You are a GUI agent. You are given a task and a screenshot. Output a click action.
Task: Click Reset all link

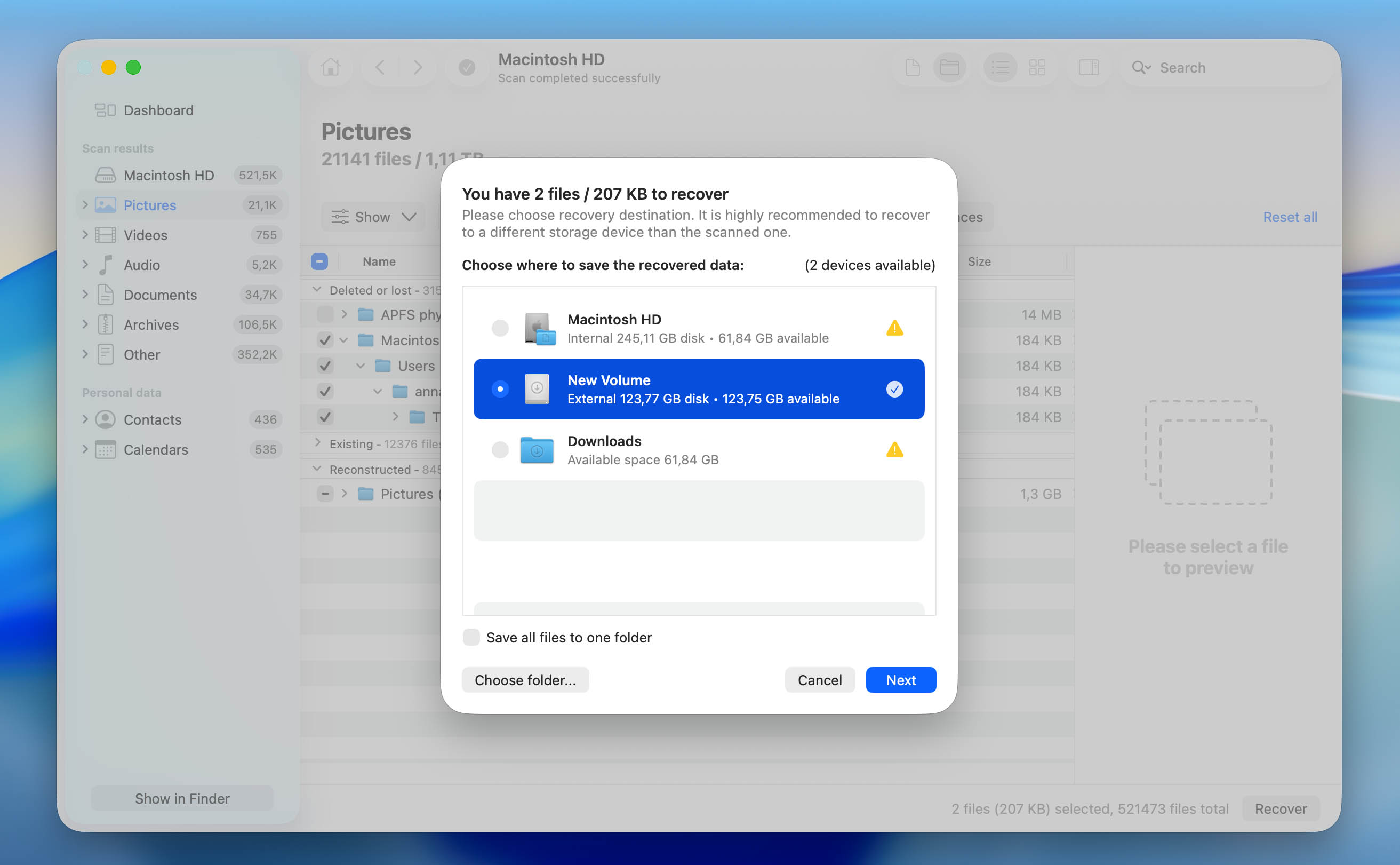coord(1290,217)
